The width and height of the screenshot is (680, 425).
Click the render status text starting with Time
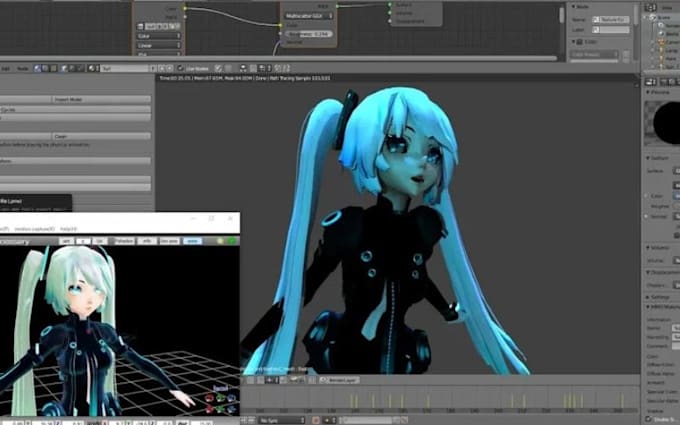tap(245, 78)
